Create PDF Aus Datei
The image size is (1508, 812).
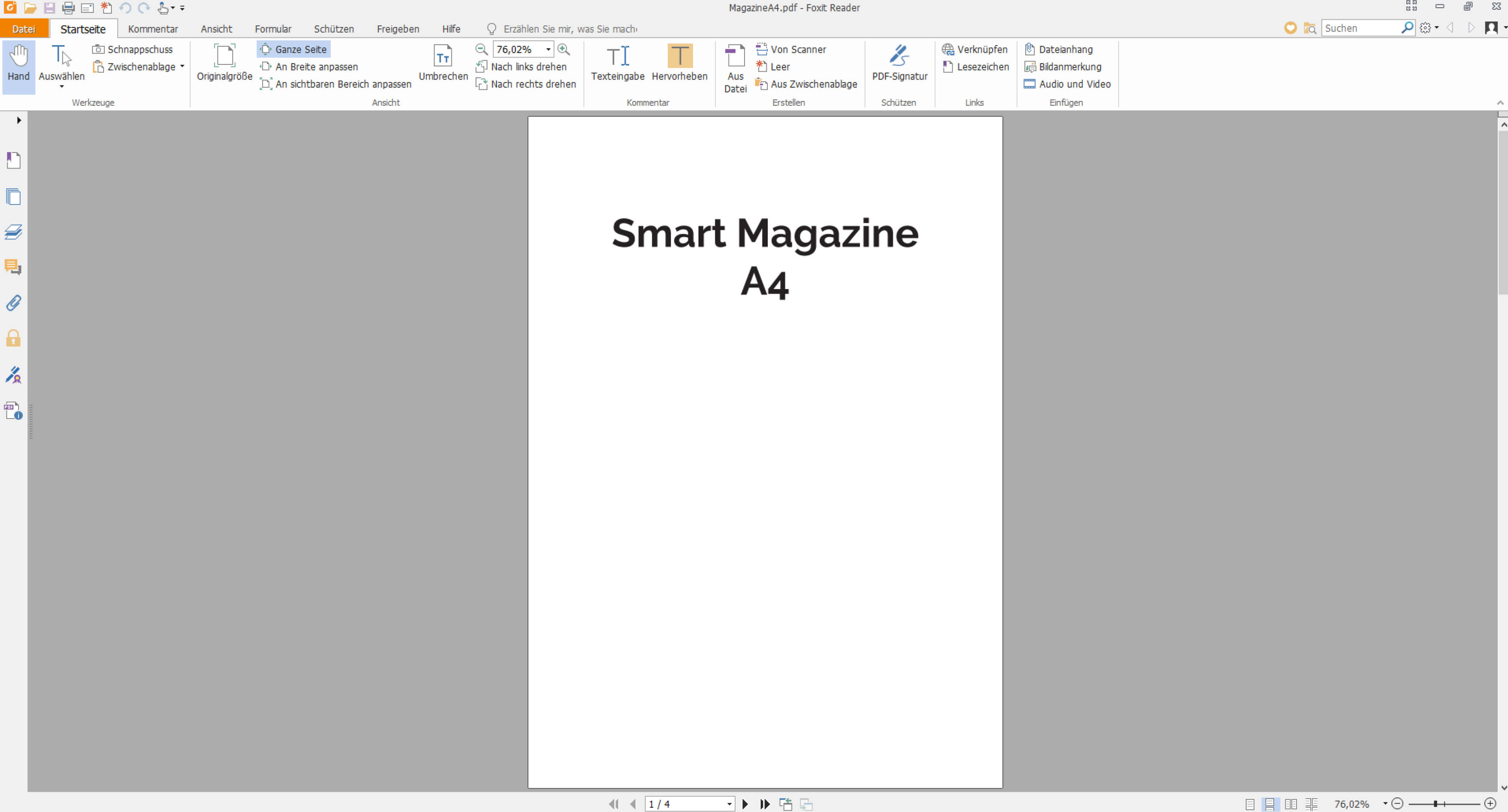(735, 68)
